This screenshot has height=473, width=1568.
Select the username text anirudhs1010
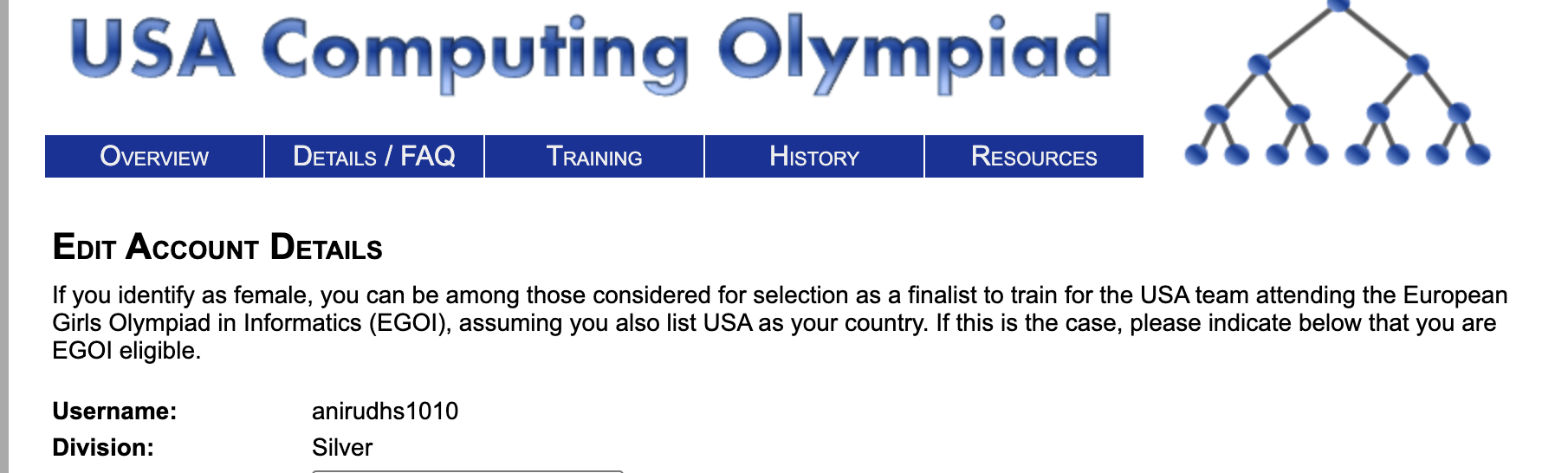click(385, 411)
